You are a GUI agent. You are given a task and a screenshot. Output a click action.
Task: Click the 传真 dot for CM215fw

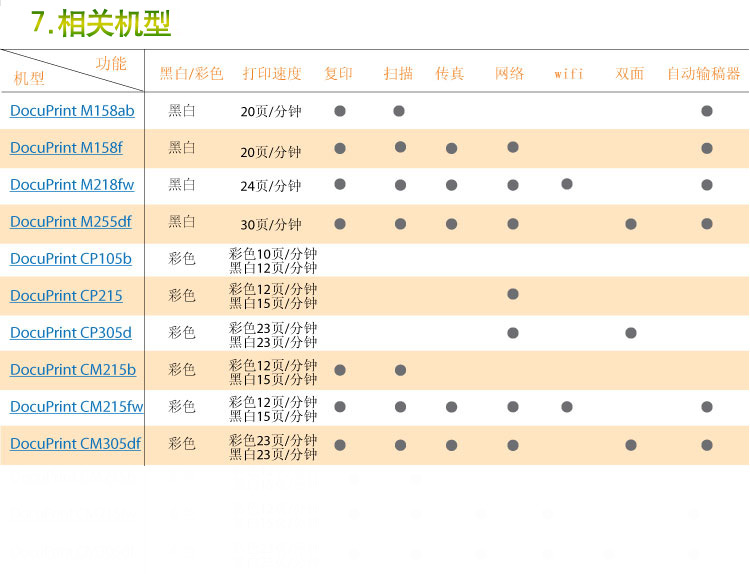[452, 407]
